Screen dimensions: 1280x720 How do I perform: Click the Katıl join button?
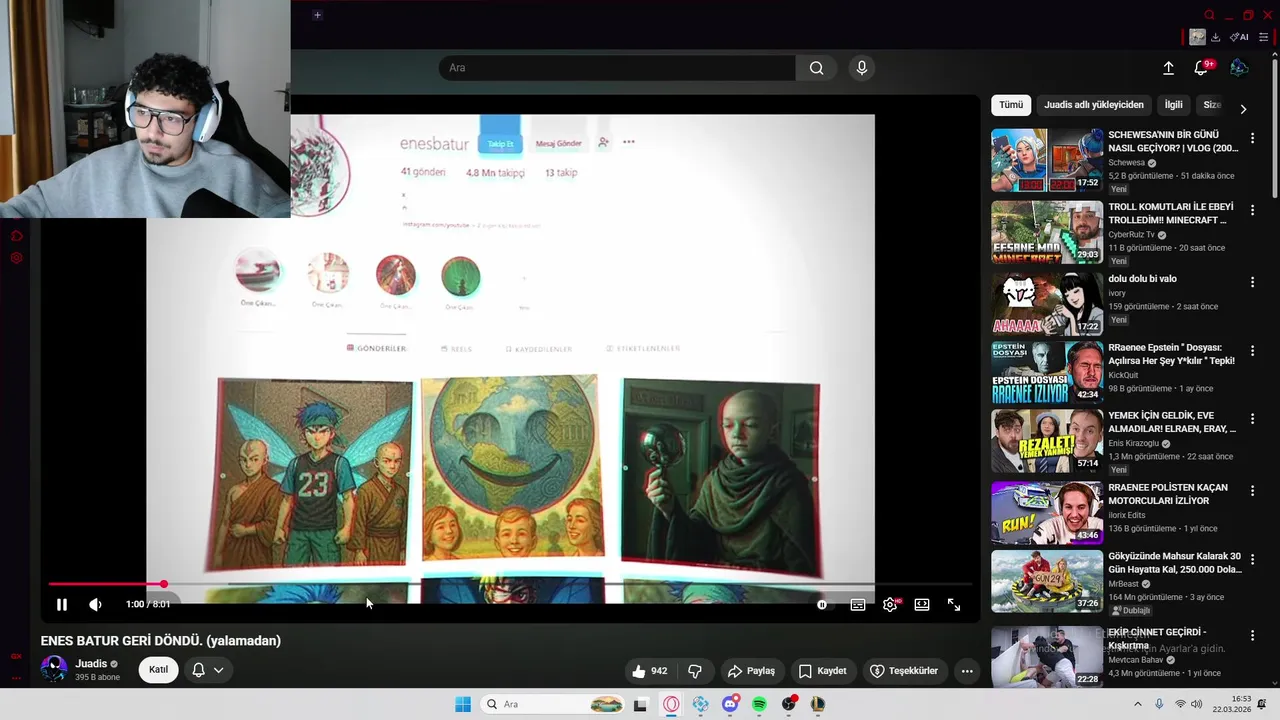[158, 670]
